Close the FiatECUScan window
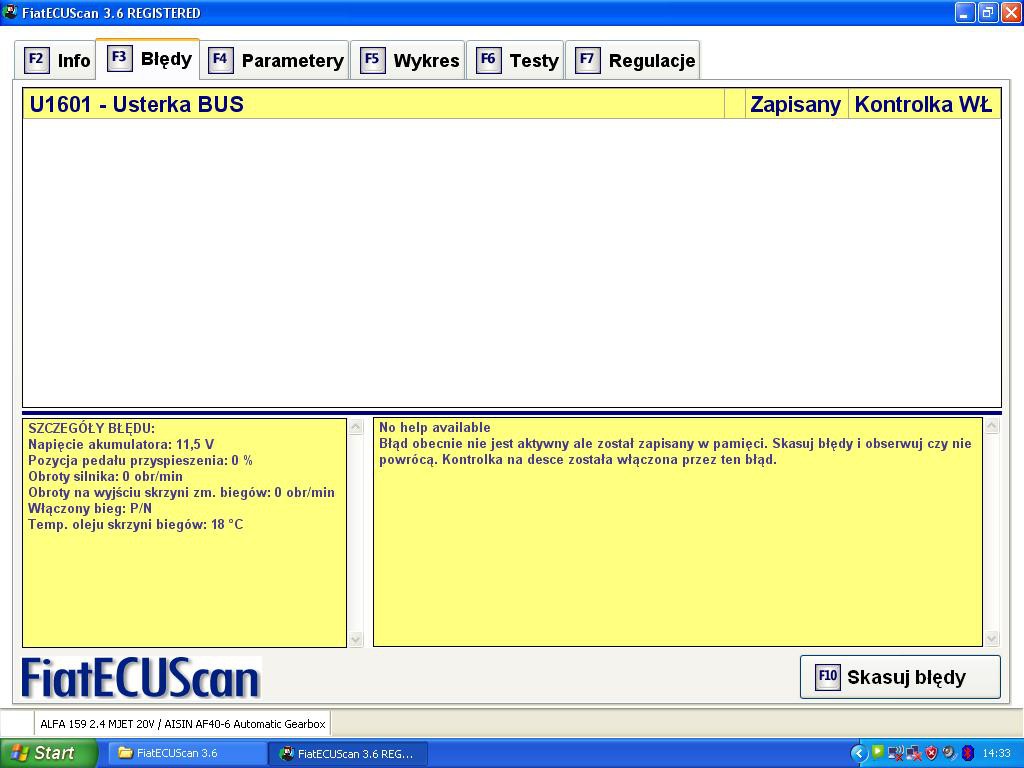 click(1011, 12)
